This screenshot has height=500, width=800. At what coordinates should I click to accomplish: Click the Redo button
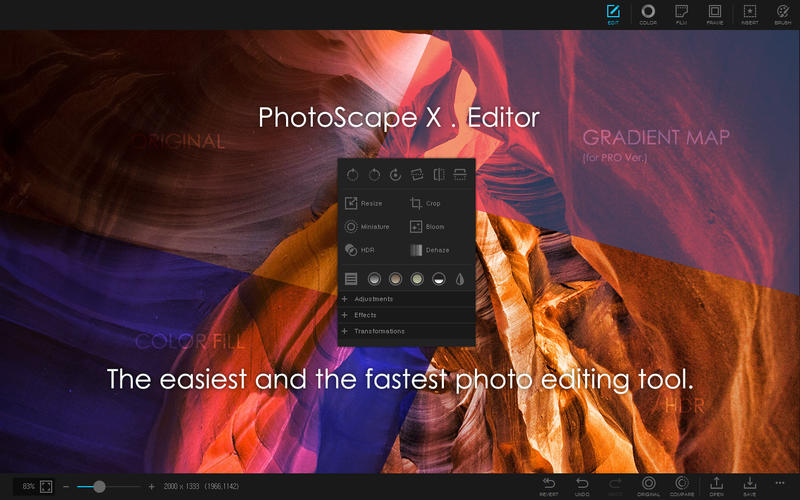(x=615, y=487)
